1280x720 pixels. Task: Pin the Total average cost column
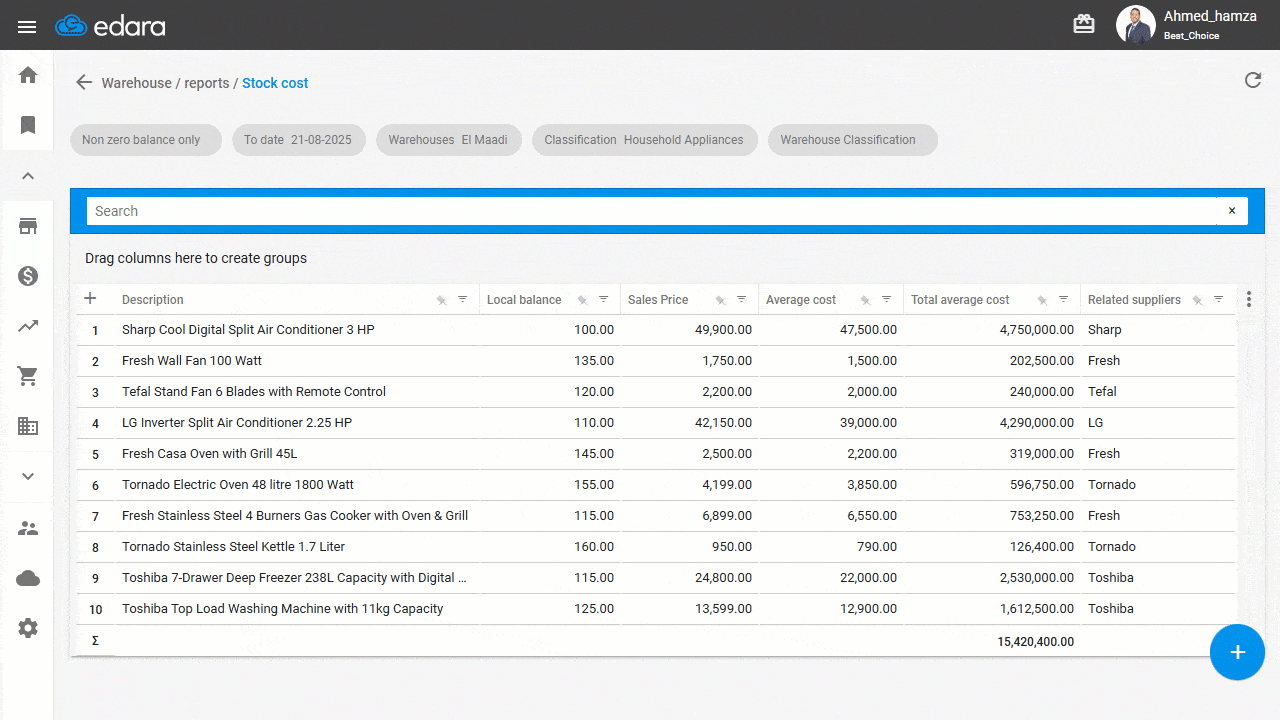point(1042,300)
